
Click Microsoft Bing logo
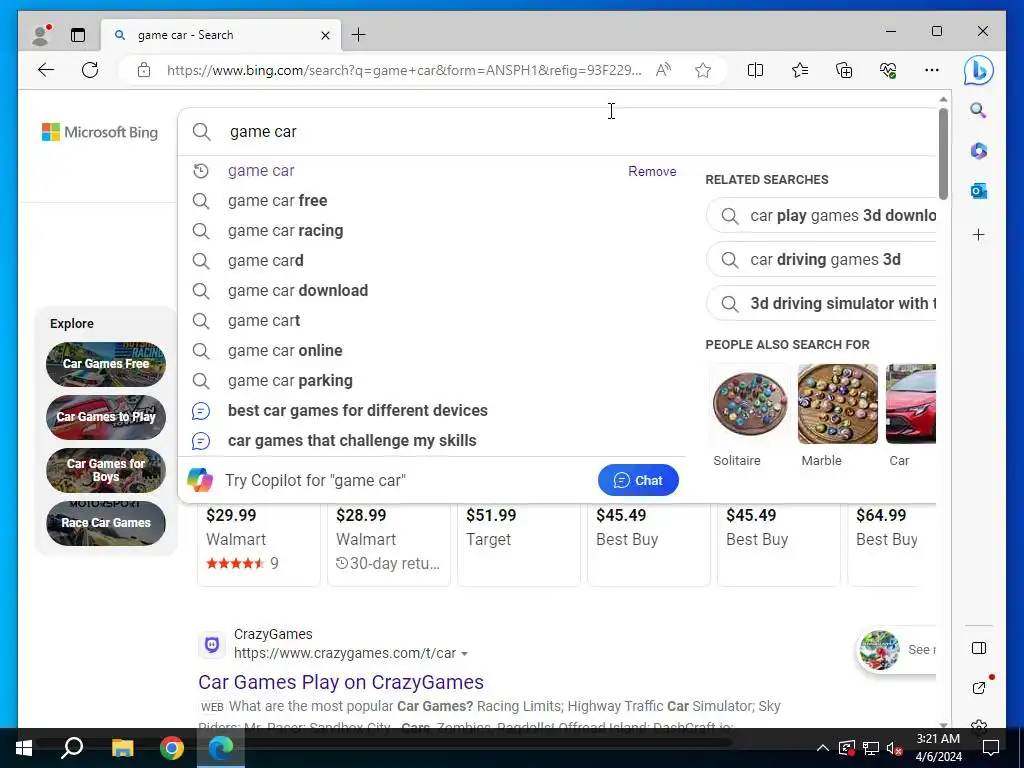(100, 132)
